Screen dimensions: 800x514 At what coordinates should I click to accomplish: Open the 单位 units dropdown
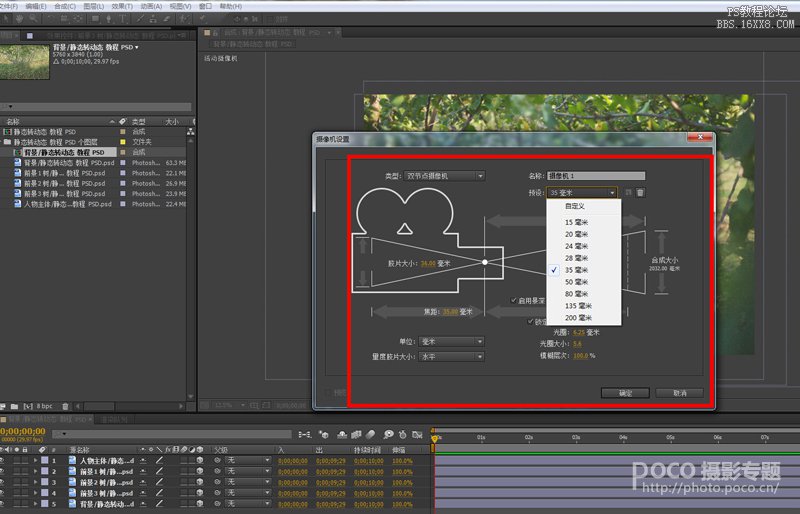tap(451, 341)
